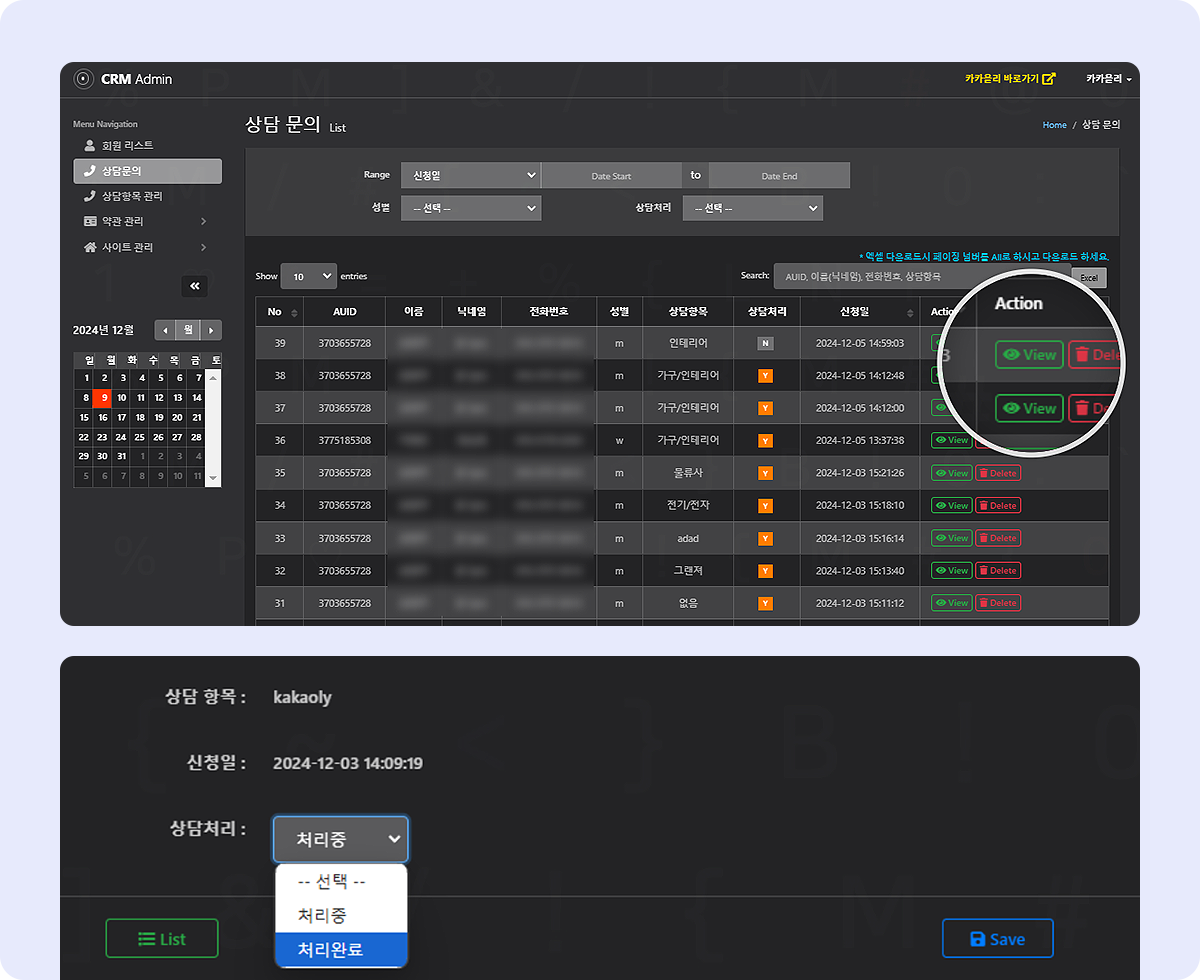Click the 상담항목 column header
The height and width of the screenshot is (980, 1200).
click(x=688, y=312)
